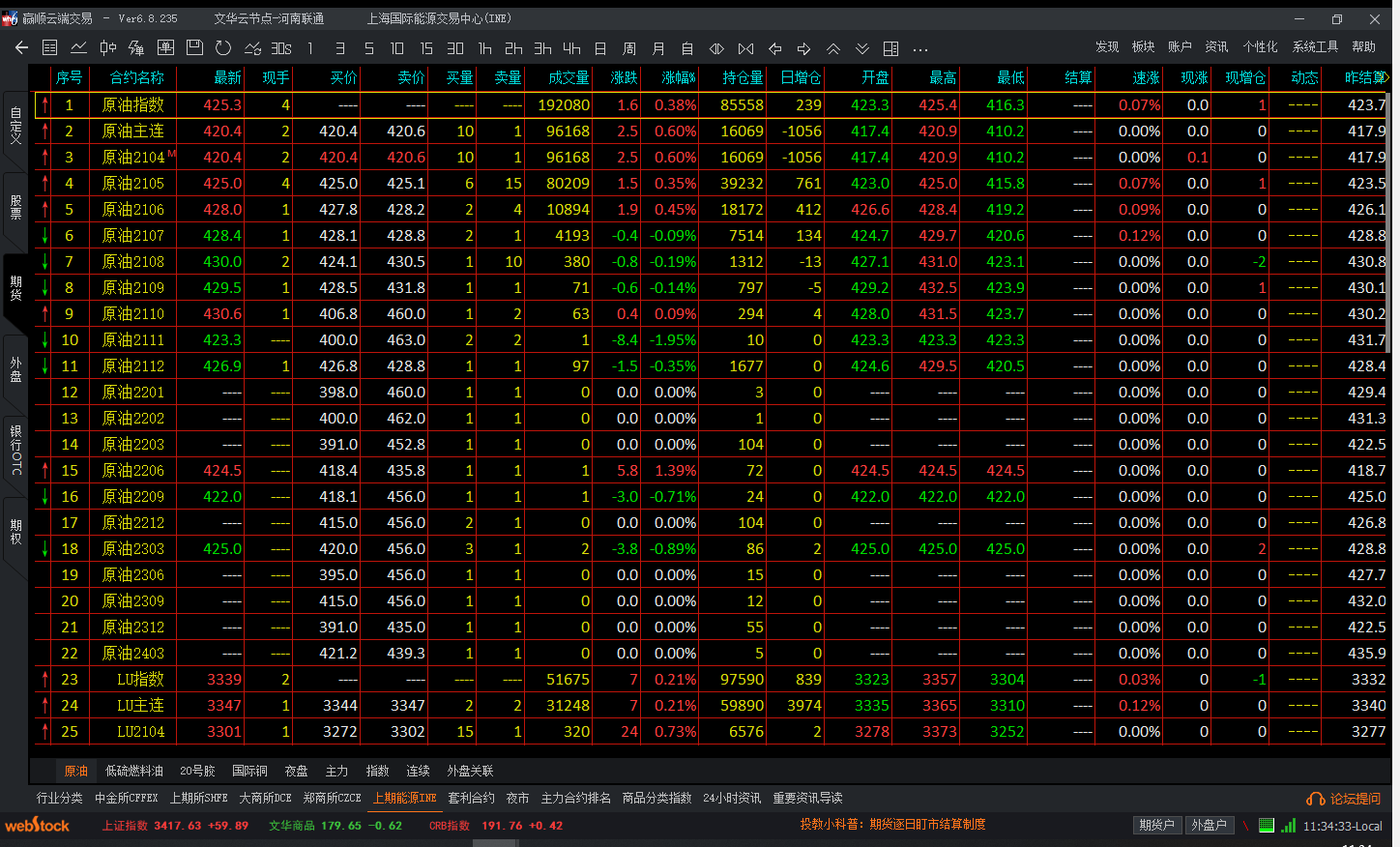
Task: Select the 1h period button
Action: [x=484, y=48]
